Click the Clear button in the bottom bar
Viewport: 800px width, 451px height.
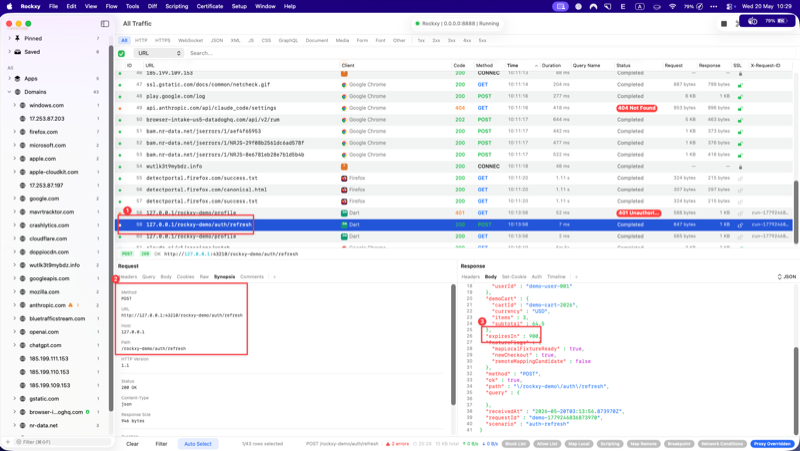(132, 444)
